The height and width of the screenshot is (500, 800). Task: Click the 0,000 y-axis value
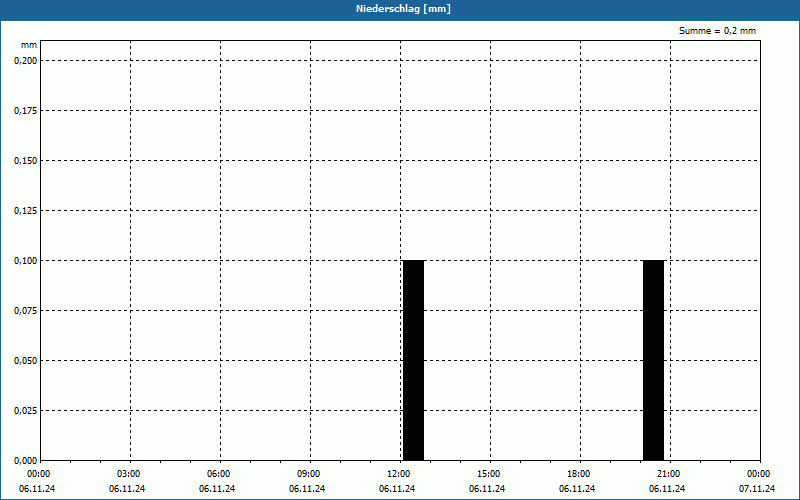tap(26, 461)
